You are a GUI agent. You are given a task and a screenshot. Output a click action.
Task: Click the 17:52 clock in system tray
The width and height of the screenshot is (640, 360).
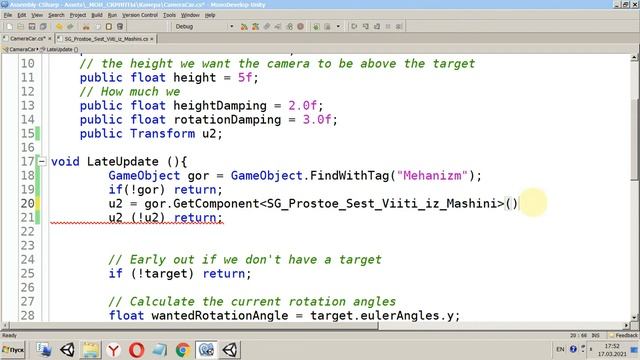[612, 346]
